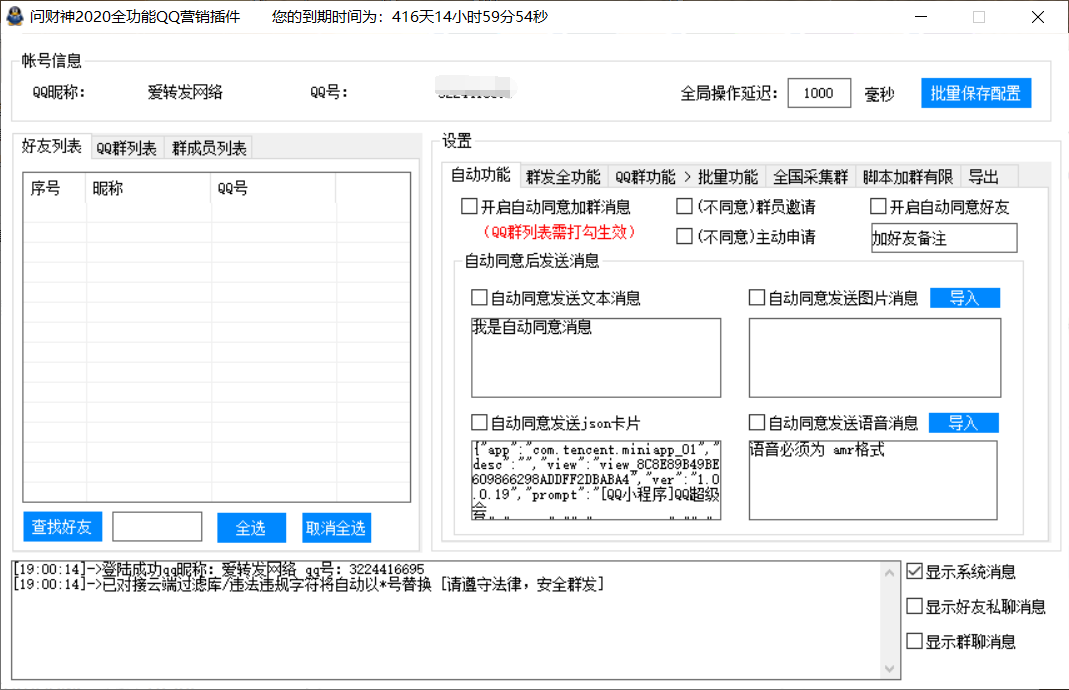Open the 群发全功能 tab
The height and width of the screenshot is (690, 1069).
pyautogui.click(x=563, y=177)
